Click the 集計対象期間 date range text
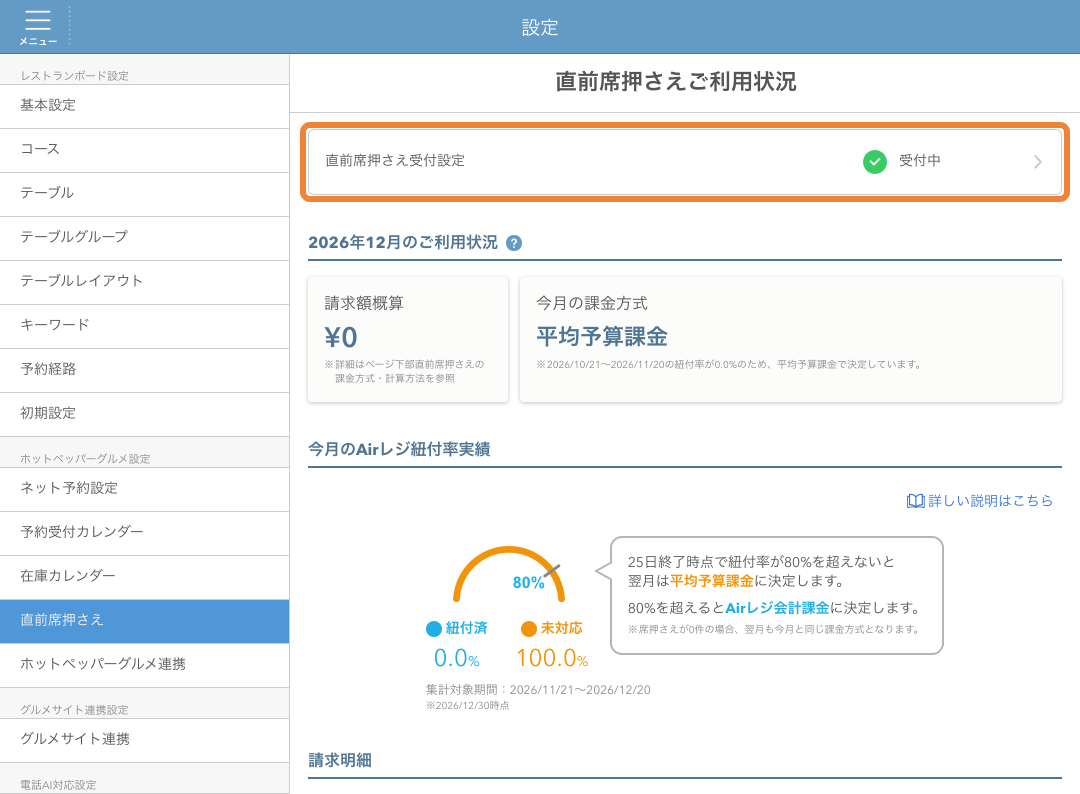This screenshot has width=1080, height=794. tap(538, 689)
